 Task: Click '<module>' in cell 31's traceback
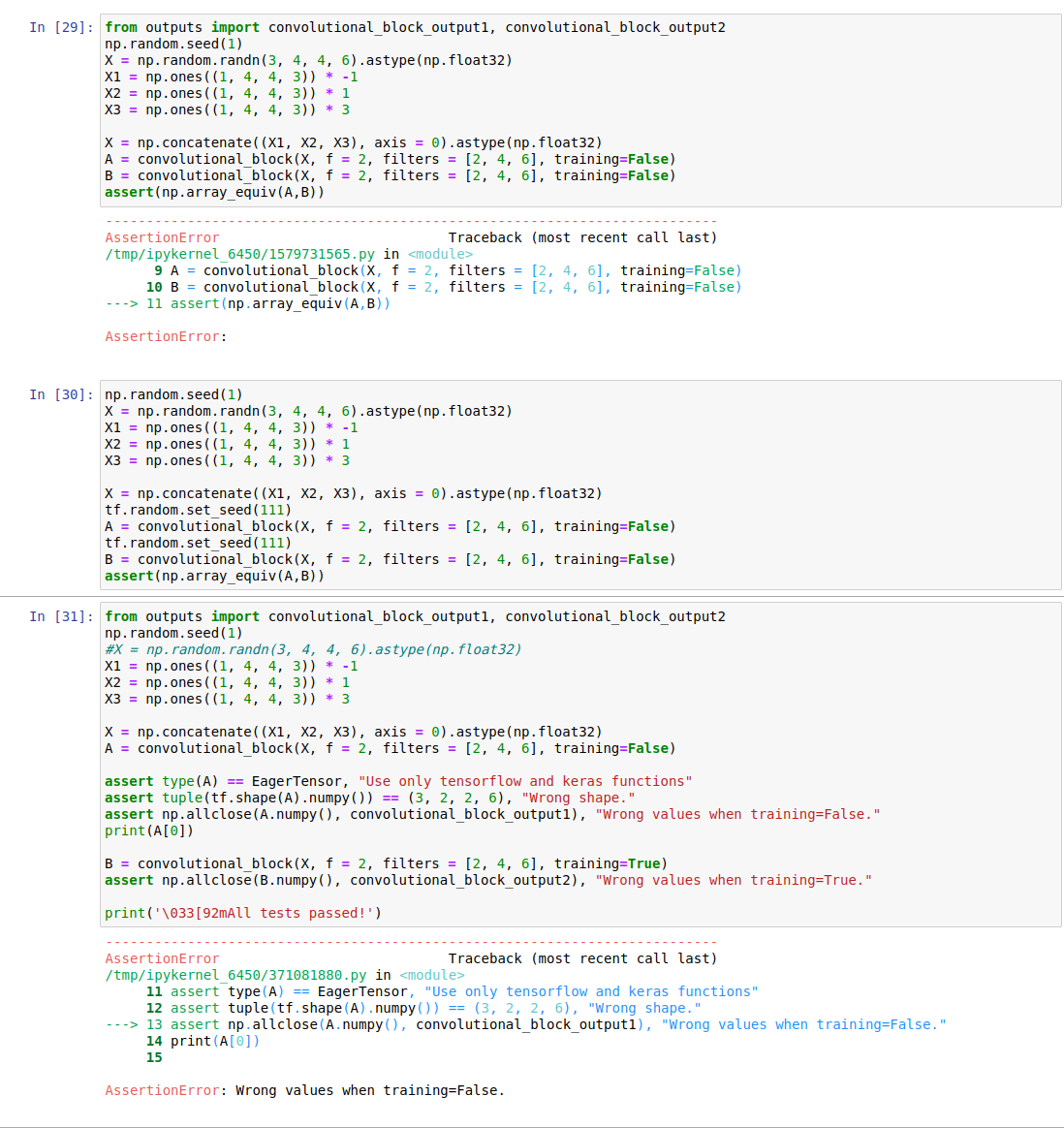pos(431,975)
